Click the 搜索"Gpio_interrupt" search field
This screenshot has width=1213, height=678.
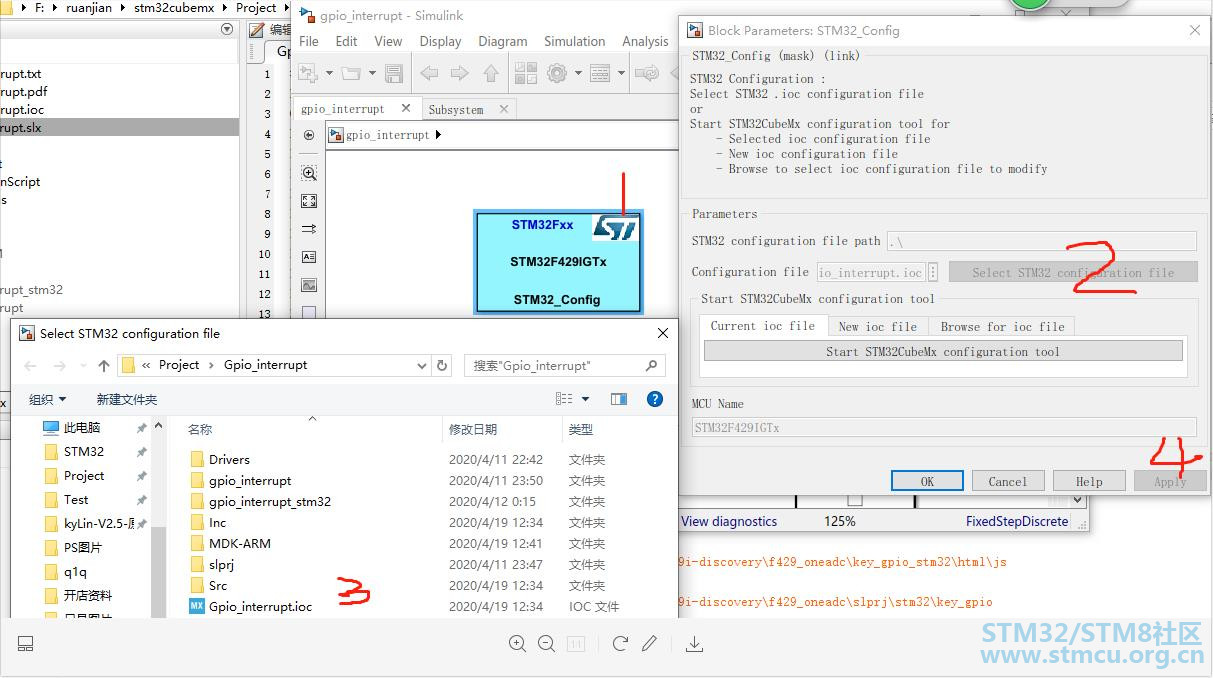565,366
